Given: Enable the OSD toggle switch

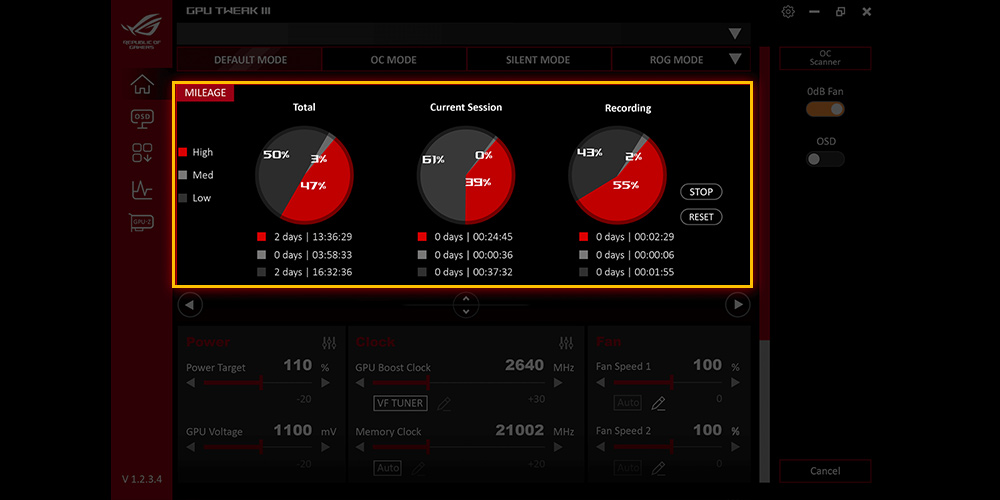Looking at the screenshot, I should click(825, 159).
